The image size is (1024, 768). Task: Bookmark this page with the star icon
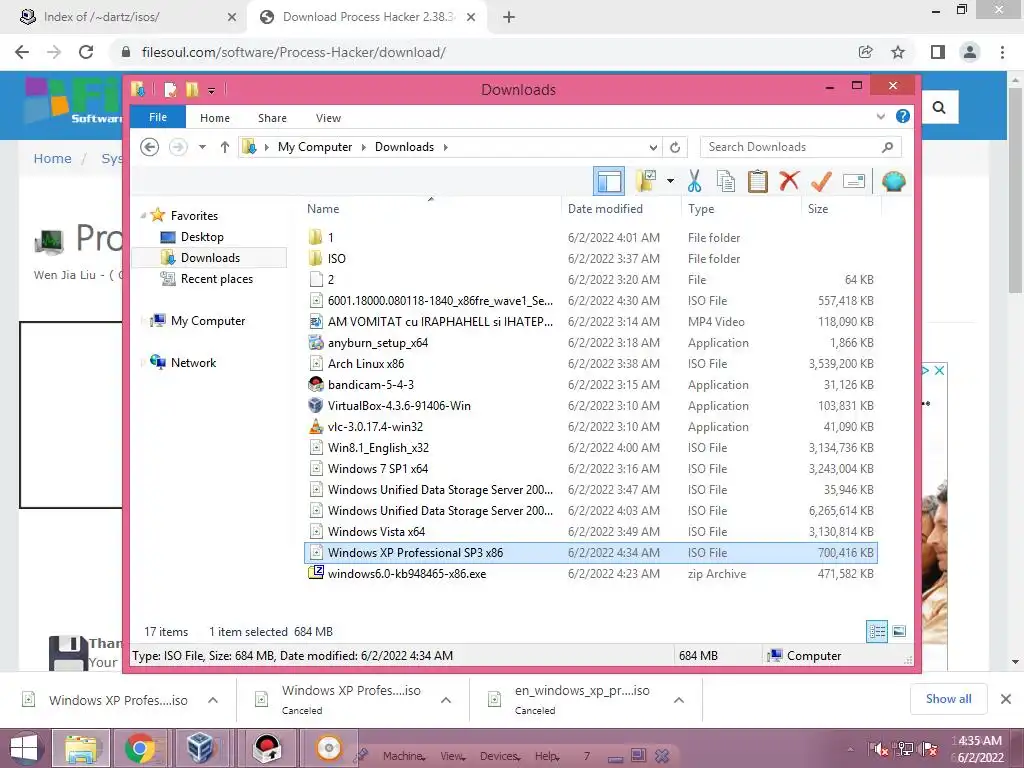click(x=898, y=52)
